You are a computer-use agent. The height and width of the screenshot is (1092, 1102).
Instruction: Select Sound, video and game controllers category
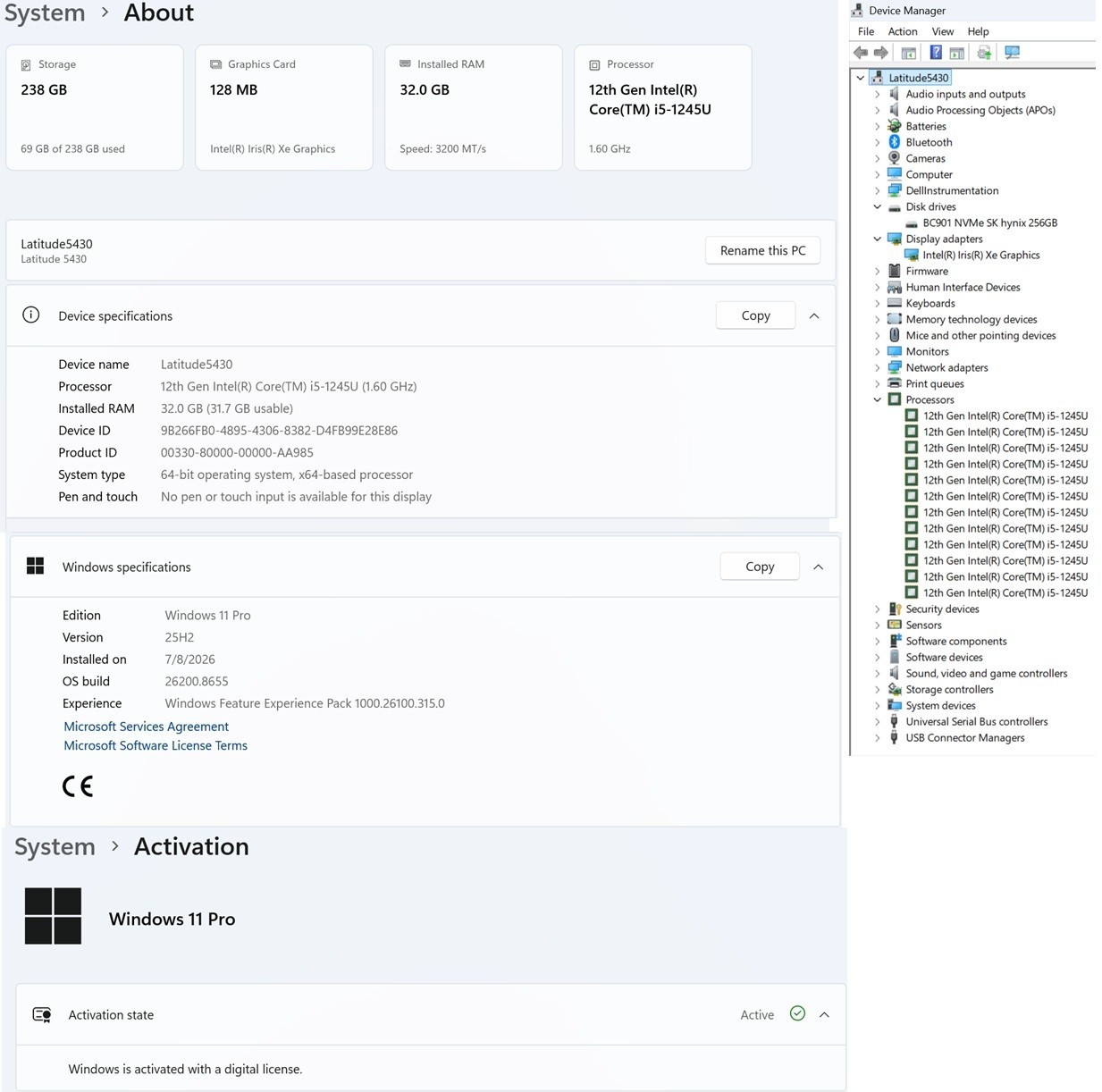point(987,673)
